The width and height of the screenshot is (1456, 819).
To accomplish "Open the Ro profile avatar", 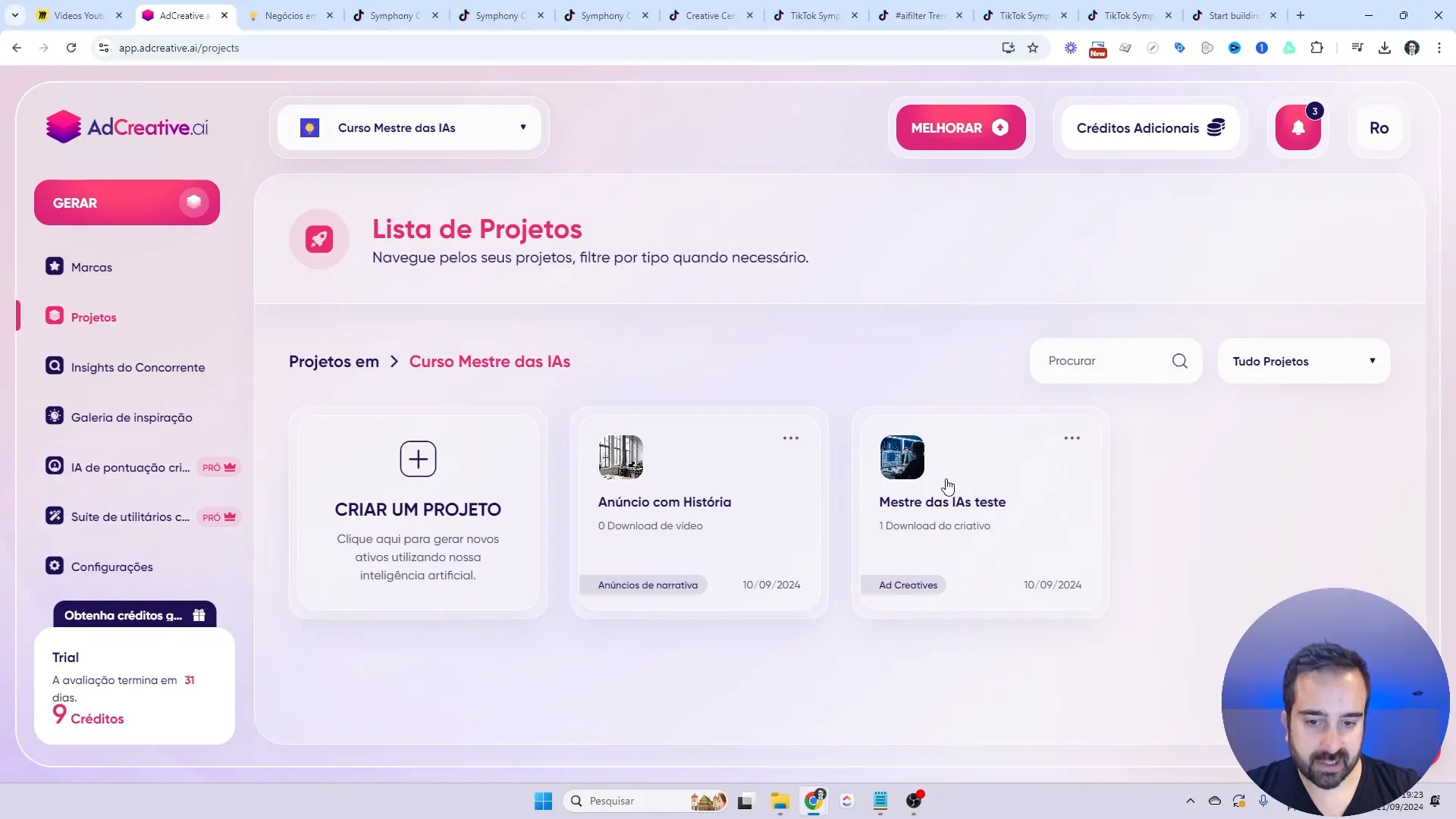I will (x=1379, y=127).
